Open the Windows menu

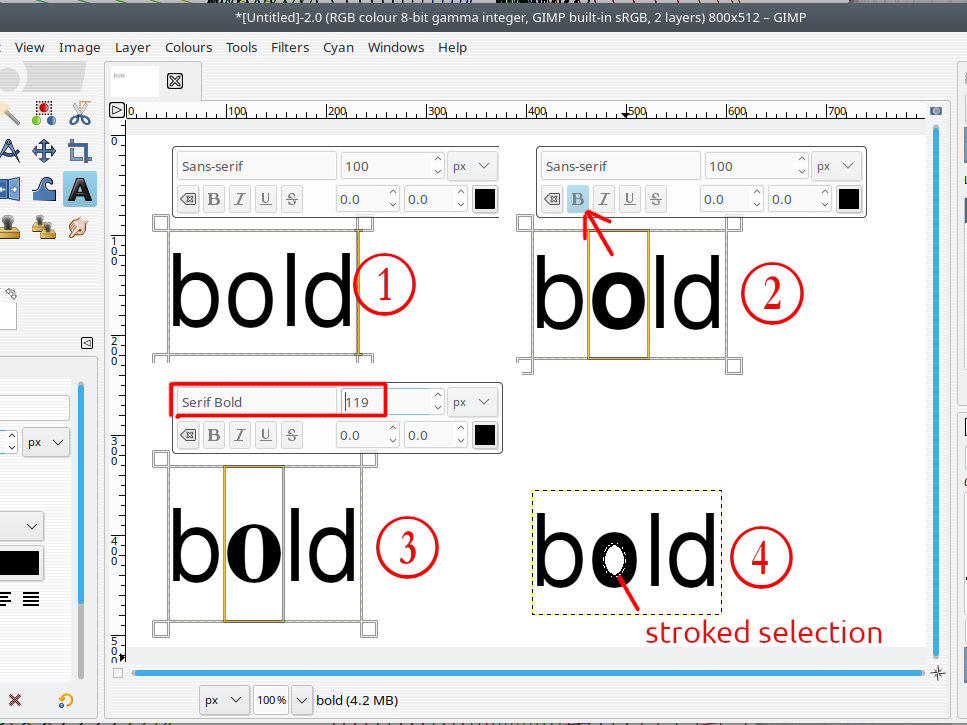(x=396, y=47)
